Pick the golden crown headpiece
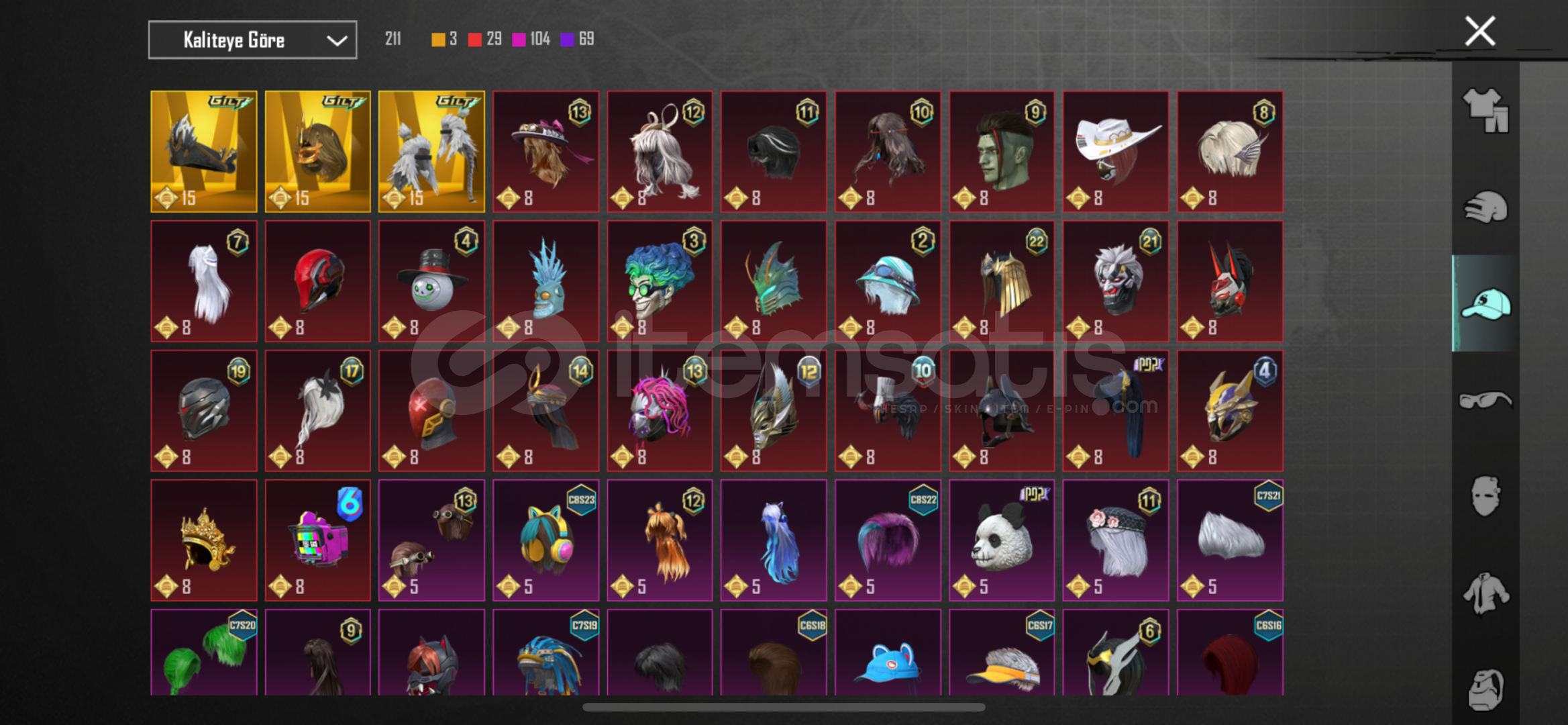Image resolution: width=1568 pixels, height=725 pixels. (x=204, y=540)
